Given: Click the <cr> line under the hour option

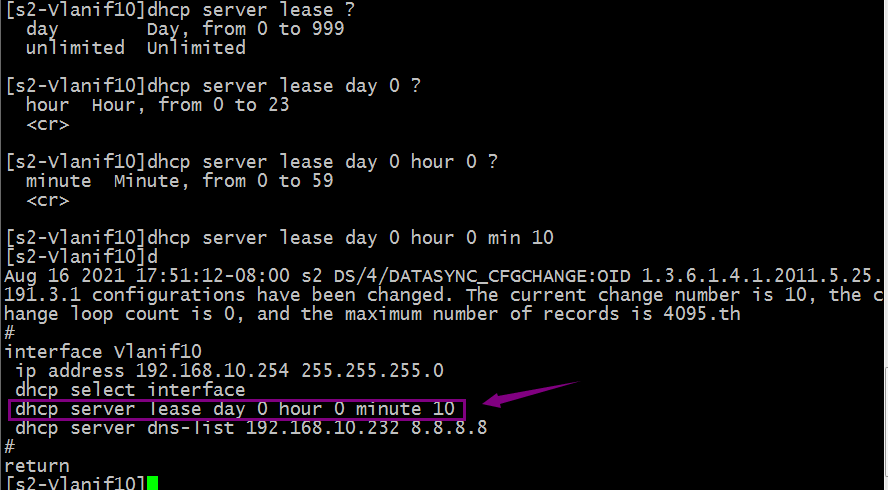Looking at the screenshot, I should point(48,124).
